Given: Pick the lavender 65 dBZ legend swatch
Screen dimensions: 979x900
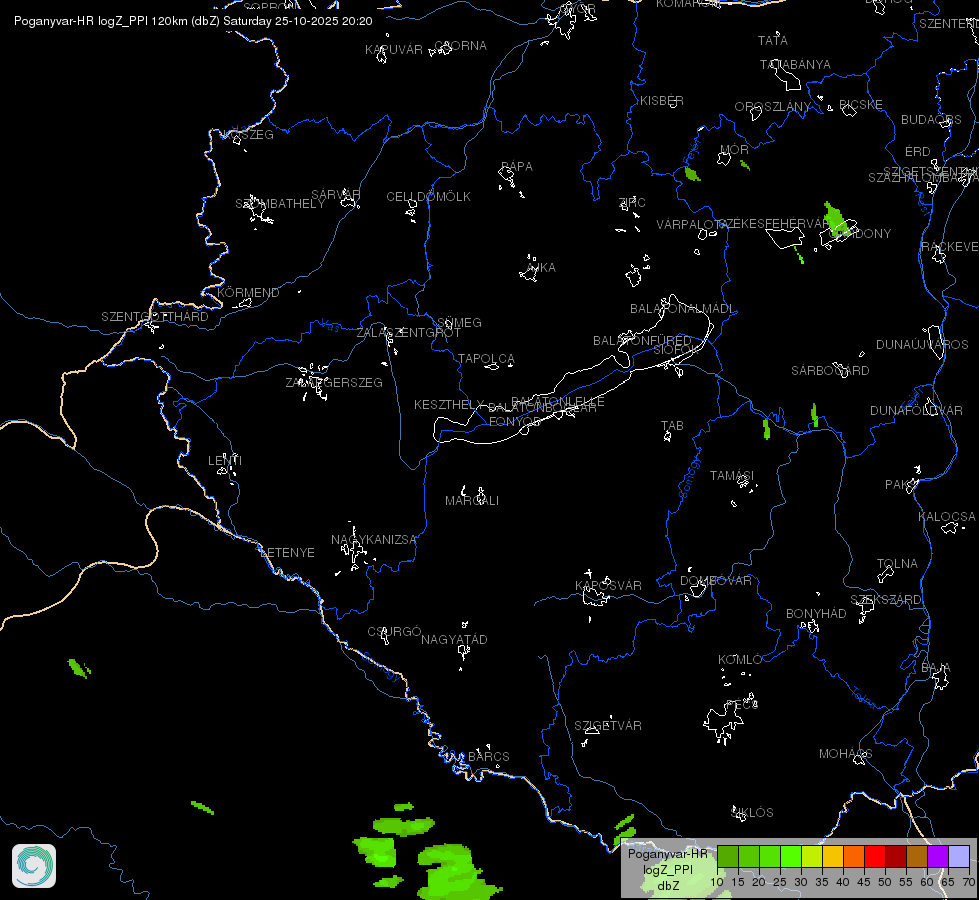Looking at the screenshot, I should (x=959, y=857).
